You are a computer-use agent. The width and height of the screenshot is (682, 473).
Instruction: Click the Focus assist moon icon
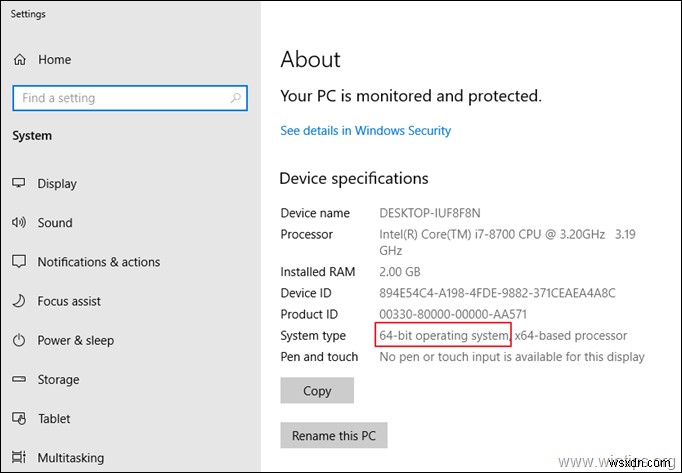pos(18,301)
